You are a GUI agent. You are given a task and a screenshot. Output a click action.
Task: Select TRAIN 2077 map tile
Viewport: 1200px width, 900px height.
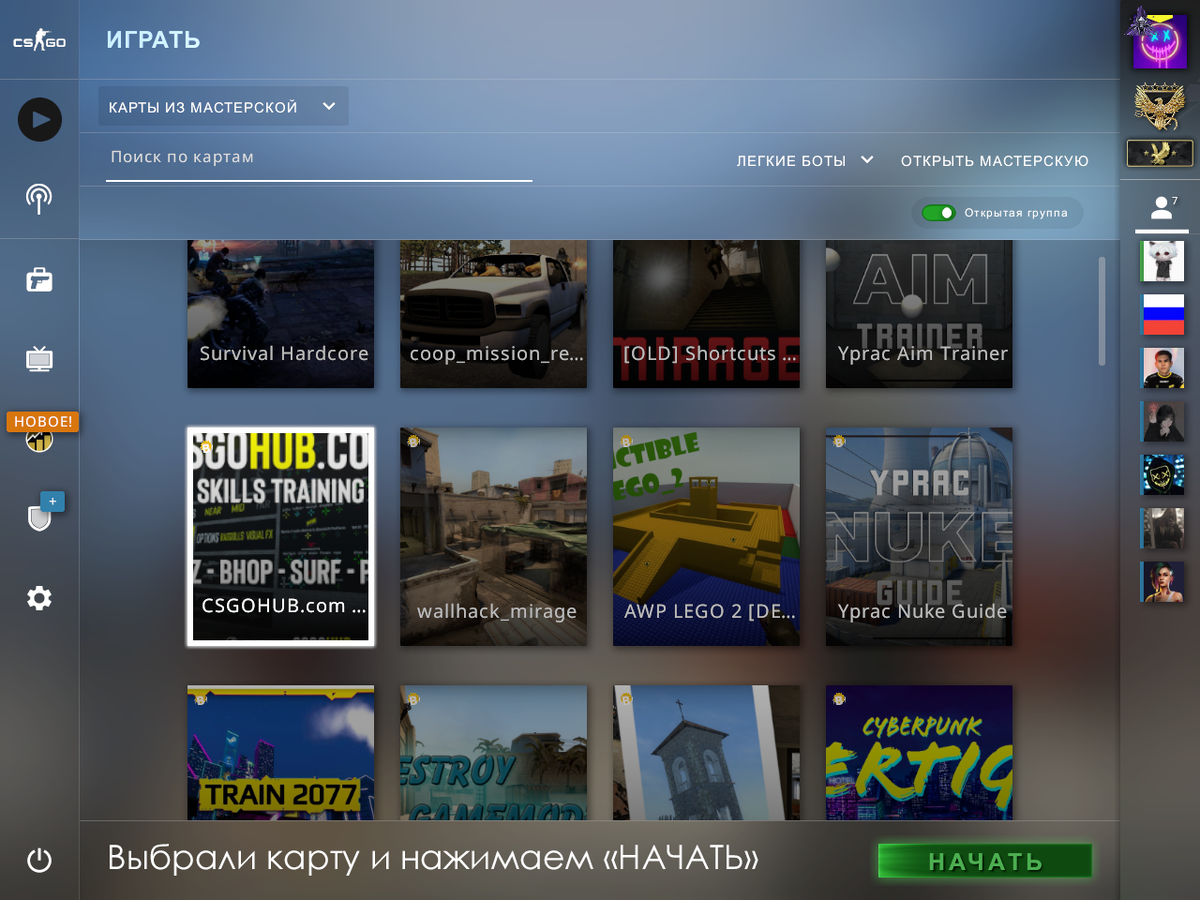[281, 753]
